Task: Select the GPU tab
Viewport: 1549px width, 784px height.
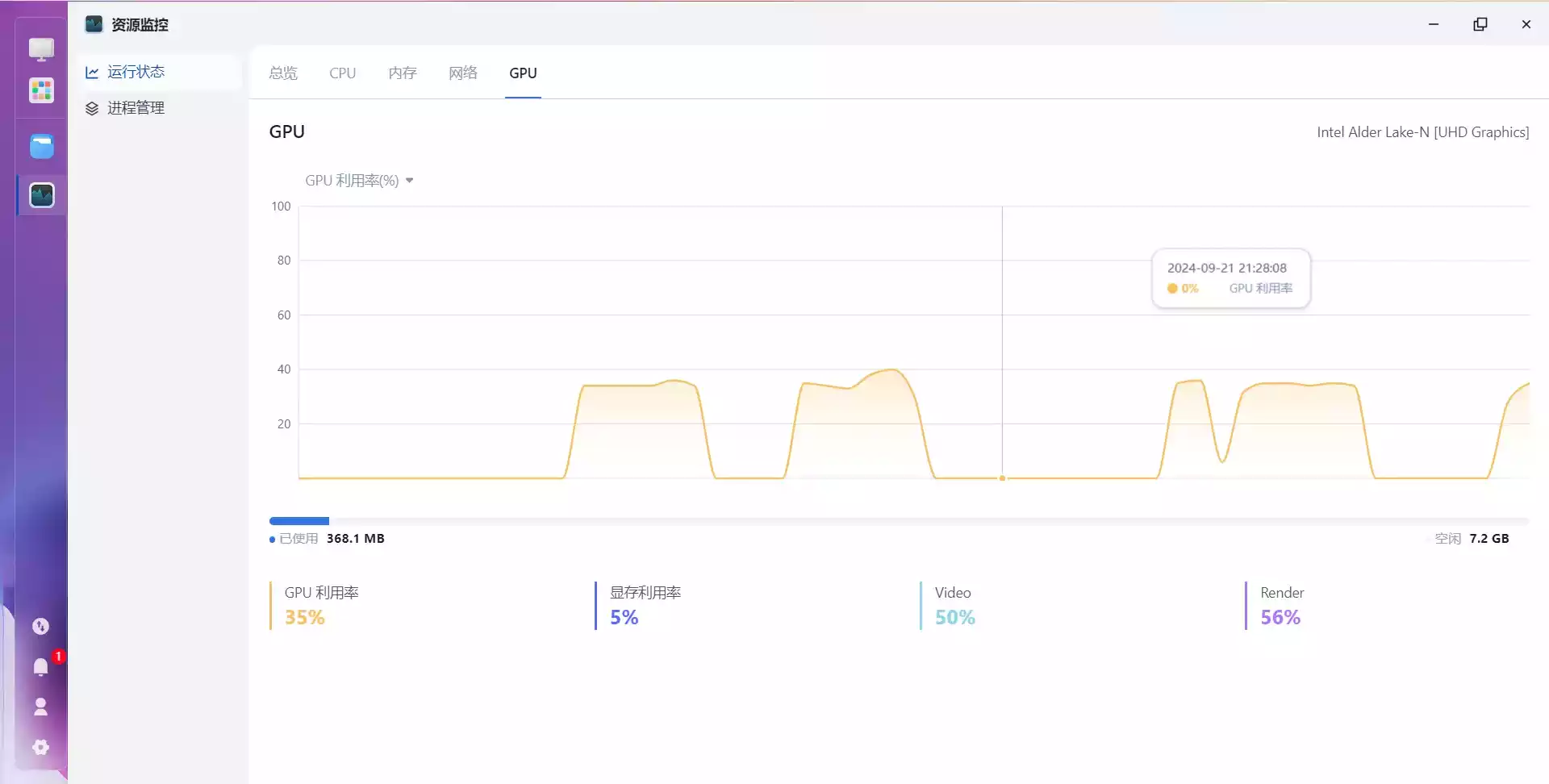Action: click(523, 73)
